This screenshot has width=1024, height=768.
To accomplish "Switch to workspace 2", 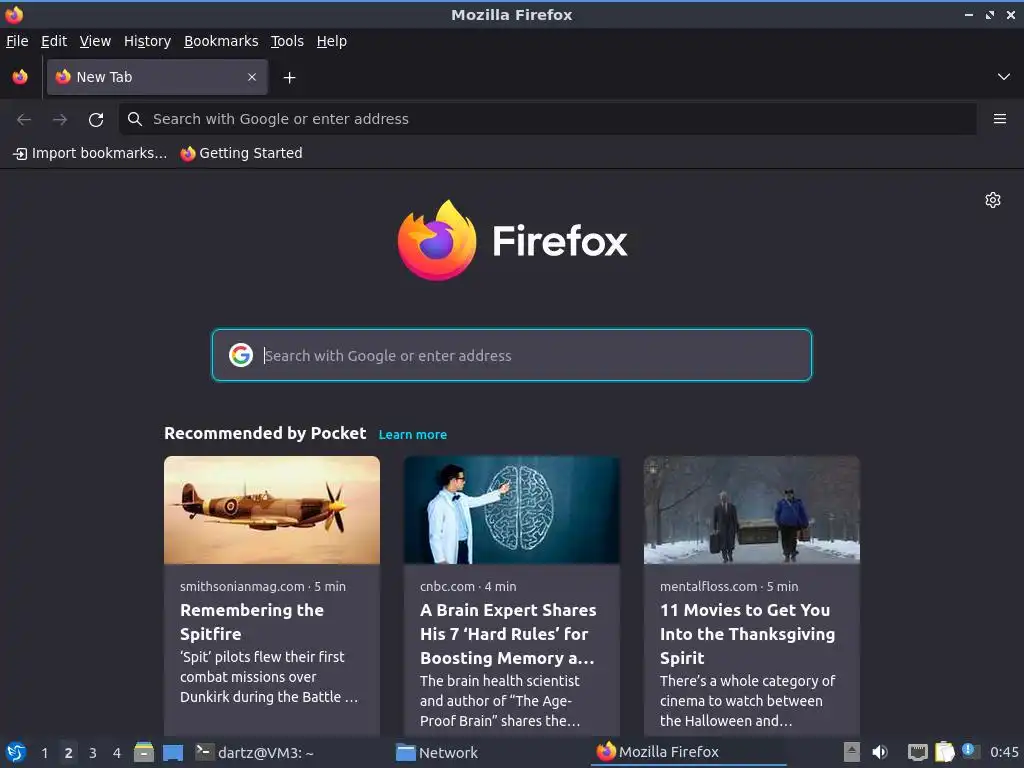I will 69,753.
